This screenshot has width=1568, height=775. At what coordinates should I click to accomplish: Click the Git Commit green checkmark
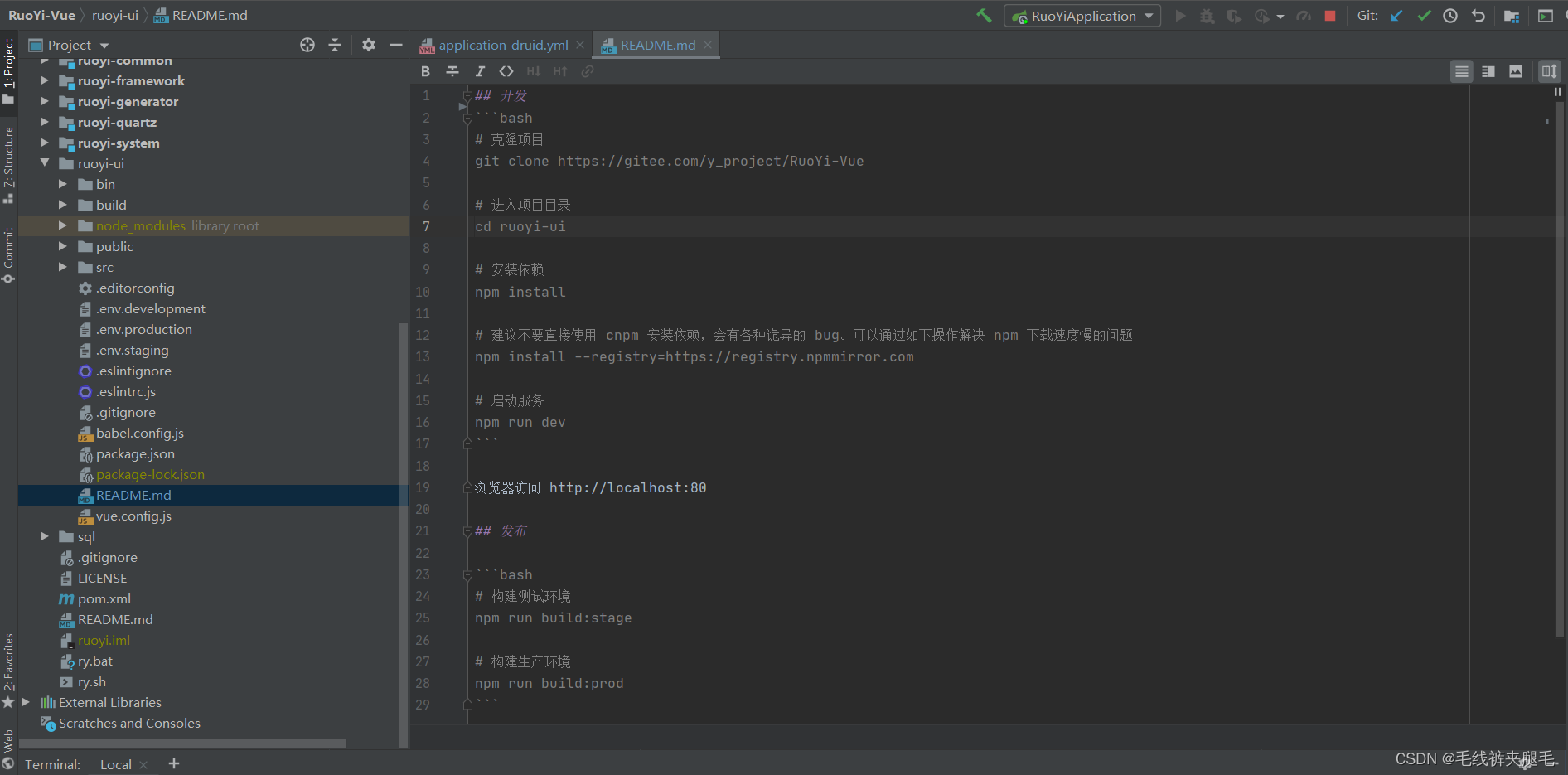(1424, 16)
